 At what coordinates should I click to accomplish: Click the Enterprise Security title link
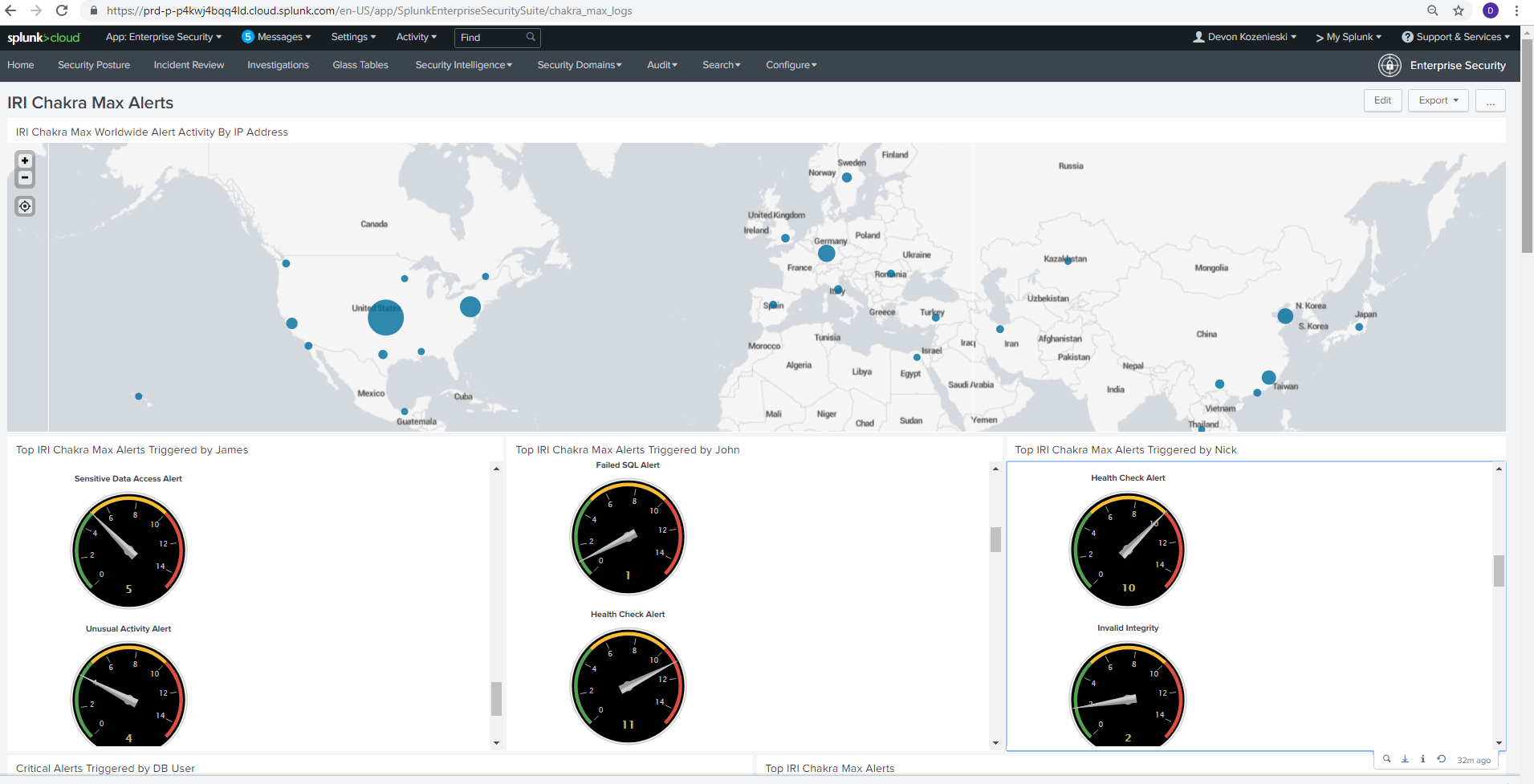coord(1458,66)
